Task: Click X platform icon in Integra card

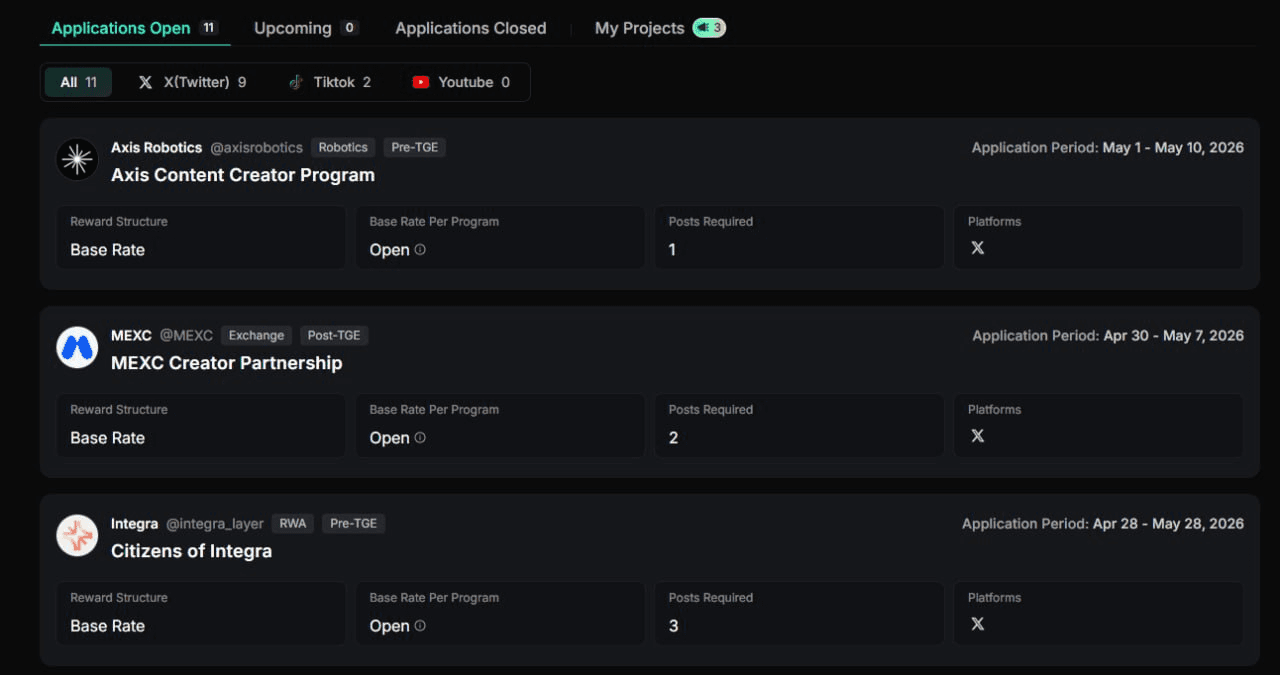Action: [x=978, y=624]
